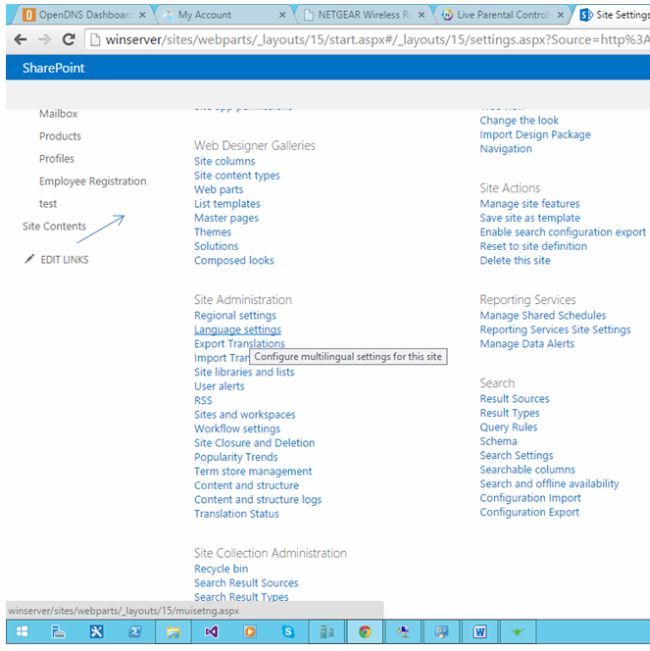Open Regional settings

pyautogui.click(x=235, y=316)
